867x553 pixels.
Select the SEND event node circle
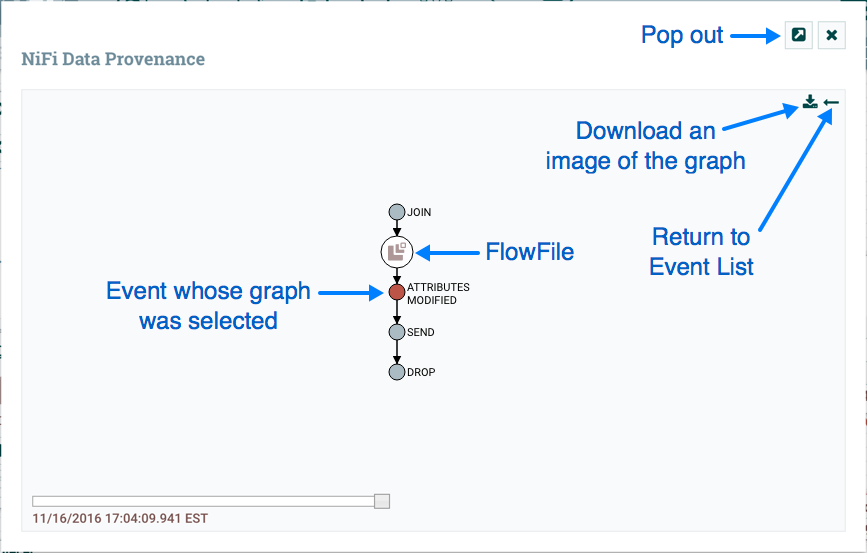click(x=397, y=332)
